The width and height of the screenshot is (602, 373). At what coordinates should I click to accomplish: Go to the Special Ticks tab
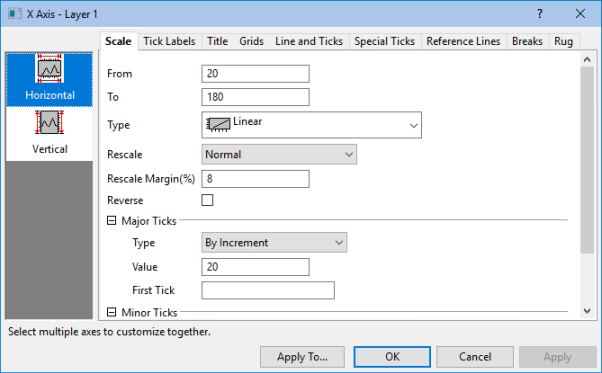[x=384, y=41]
